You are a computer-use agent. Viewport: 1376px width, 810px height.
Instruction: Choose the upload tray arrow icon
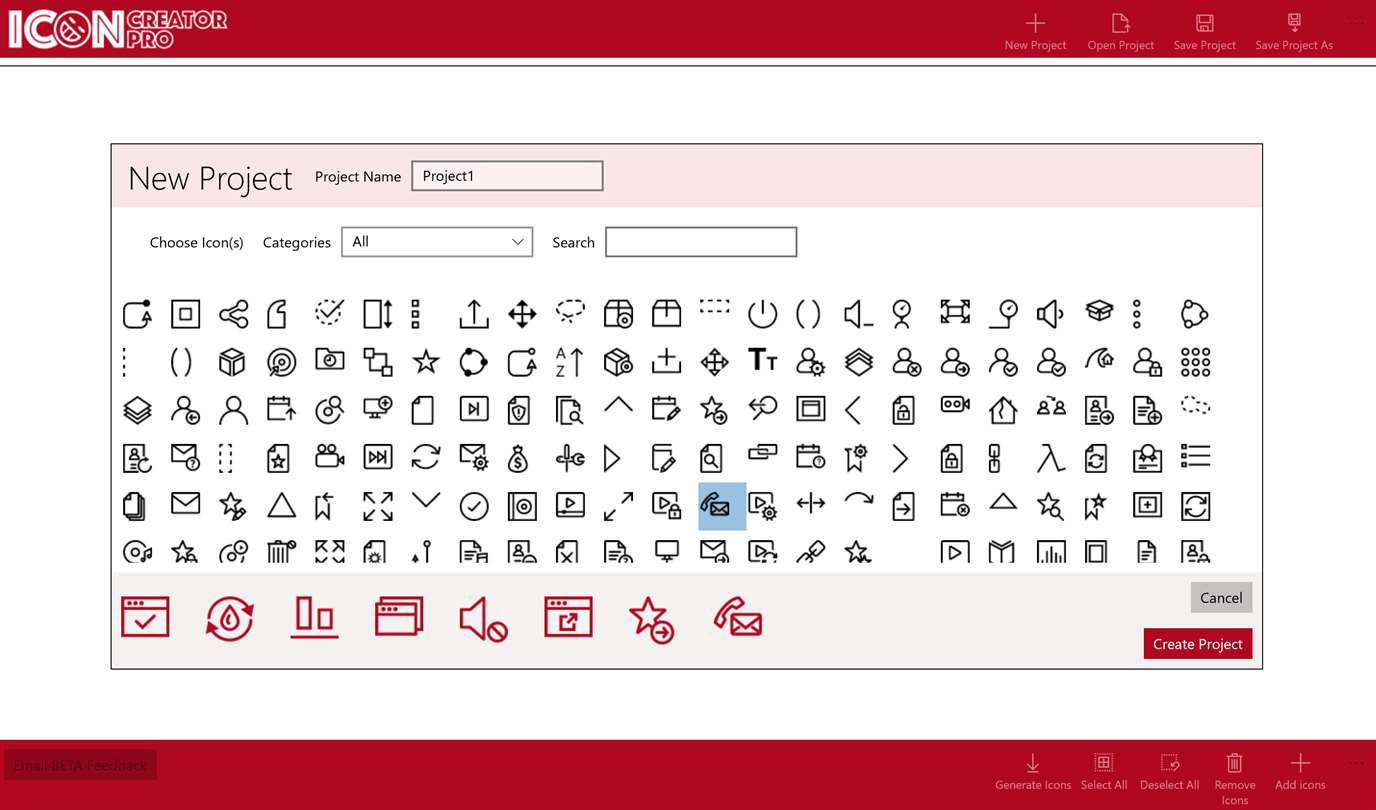click(x=474, y=314)
